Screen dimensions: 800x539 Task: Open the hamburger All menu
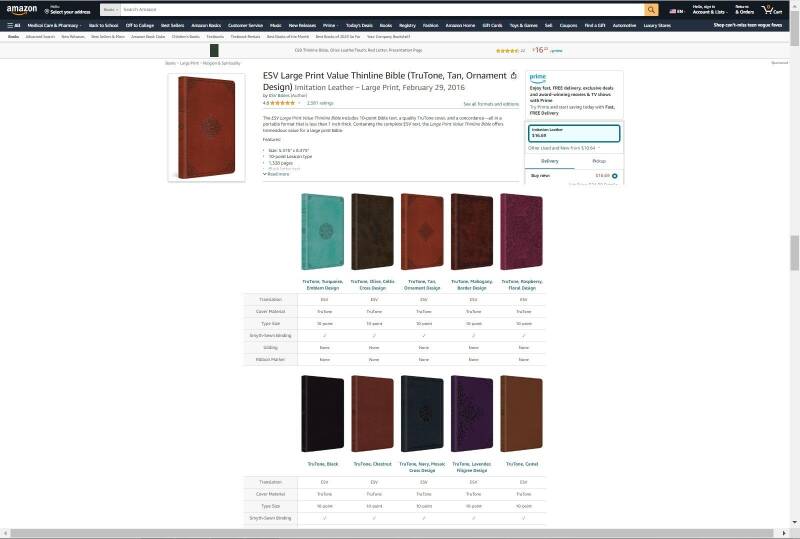[x=14, y=26]
